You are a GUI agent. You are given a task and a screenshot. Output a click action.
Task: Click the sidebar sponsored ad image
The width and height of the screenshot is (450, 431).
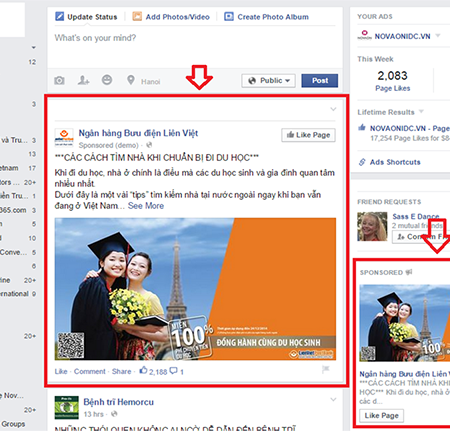(405, 323)
